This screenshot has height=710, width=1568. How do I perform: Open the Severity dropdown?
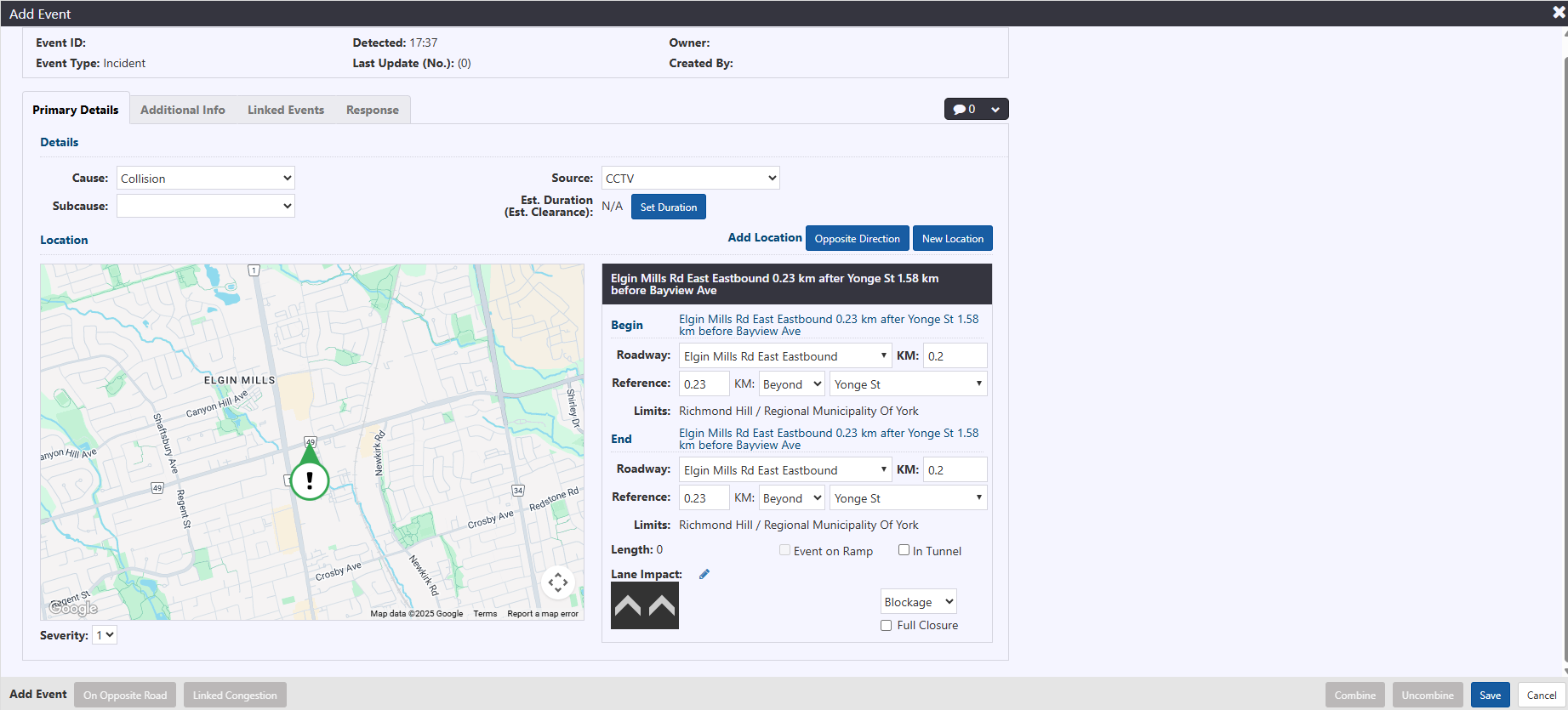[x=105, y=635]
